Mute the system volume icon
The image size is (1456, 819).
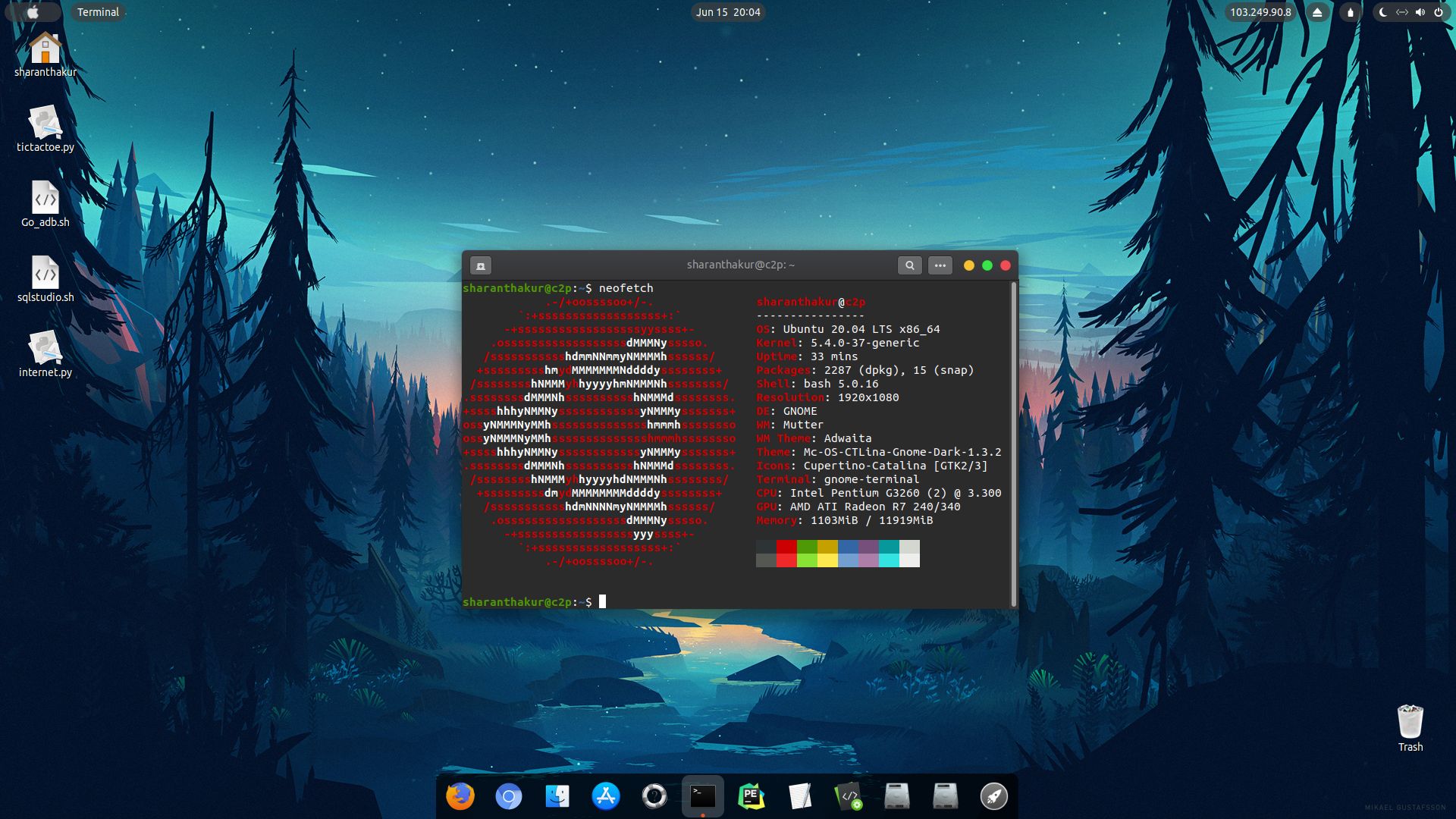pyautogui.click(x=1420, y=12)
